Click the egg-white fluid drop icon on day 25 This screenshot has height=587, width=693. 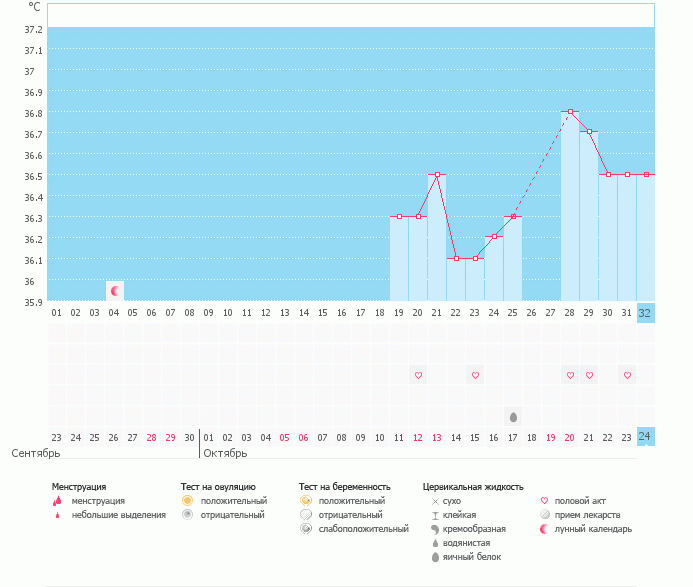(x=513, y=416)
